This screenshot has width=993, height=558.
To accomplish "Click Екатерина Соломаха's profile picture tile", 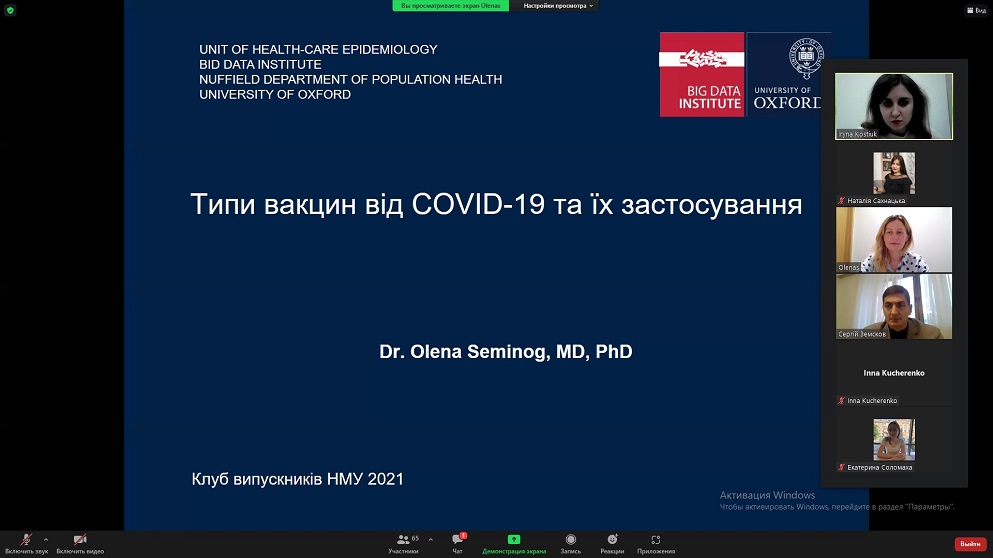I will (x=893, y=441).
